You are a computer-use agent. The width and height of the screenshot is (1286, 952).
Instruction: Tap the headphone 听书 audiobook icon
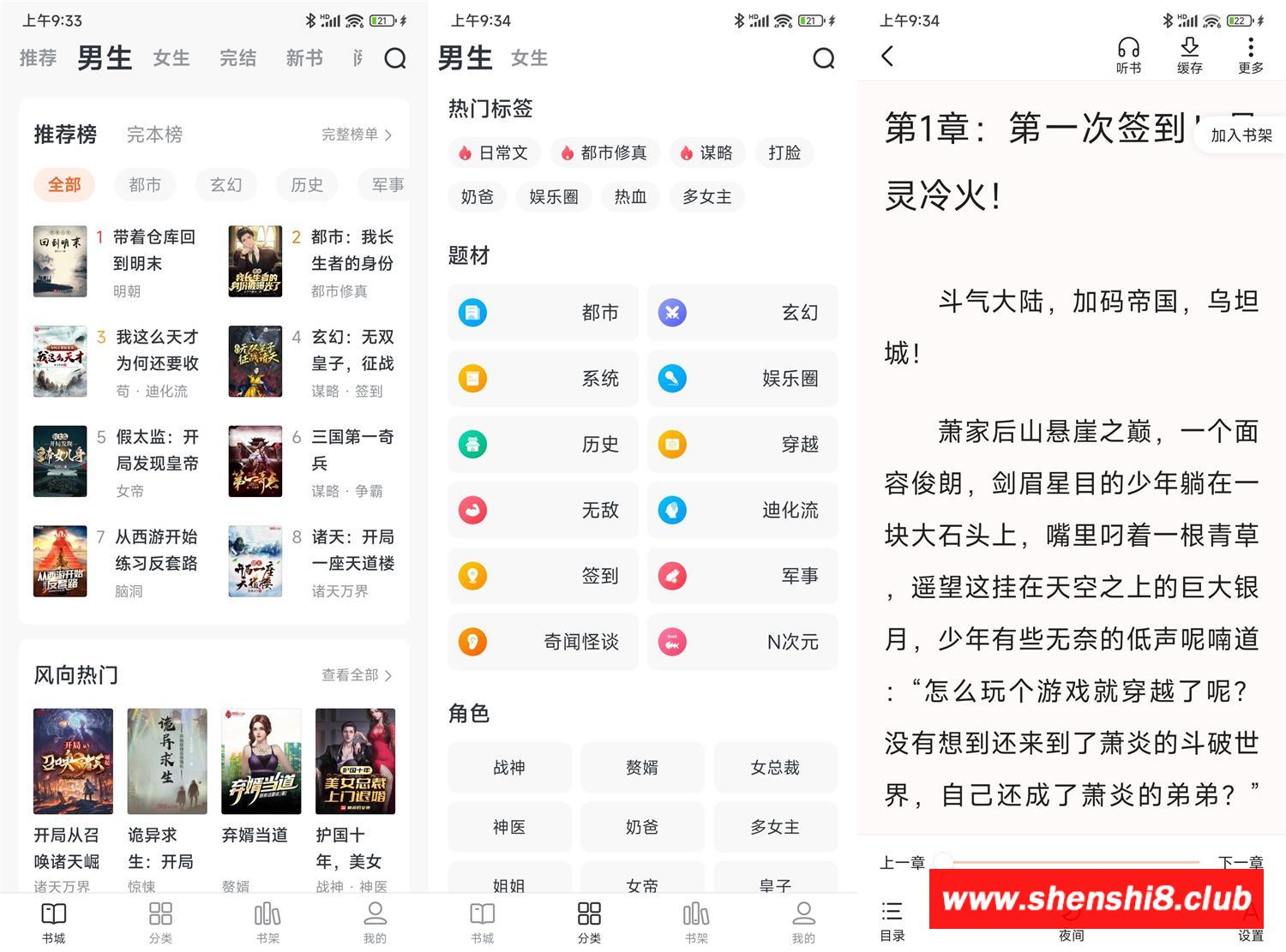[x=1128, y=55]
